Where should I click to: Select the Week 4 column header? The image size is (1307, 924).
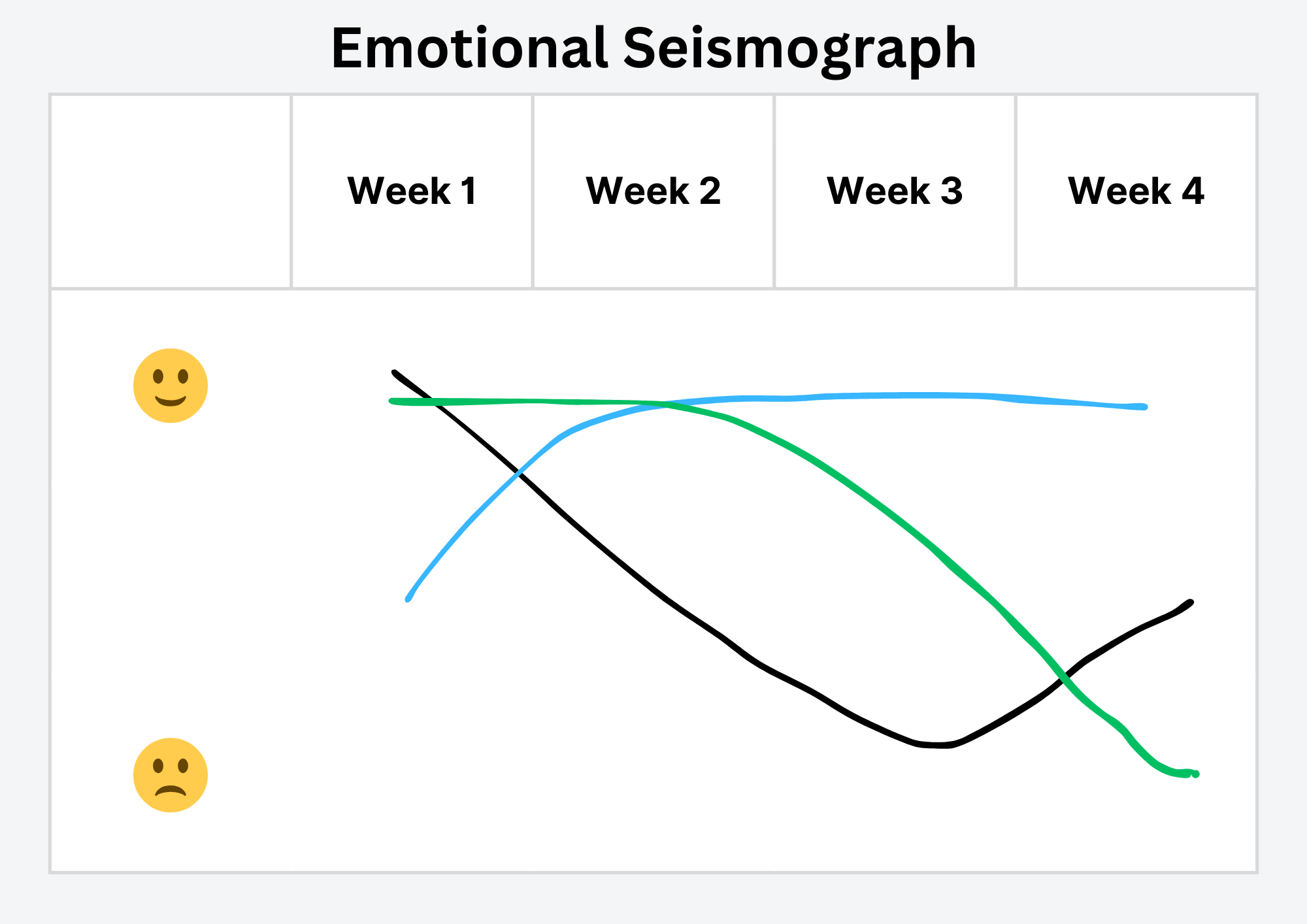pos(1136,191)
